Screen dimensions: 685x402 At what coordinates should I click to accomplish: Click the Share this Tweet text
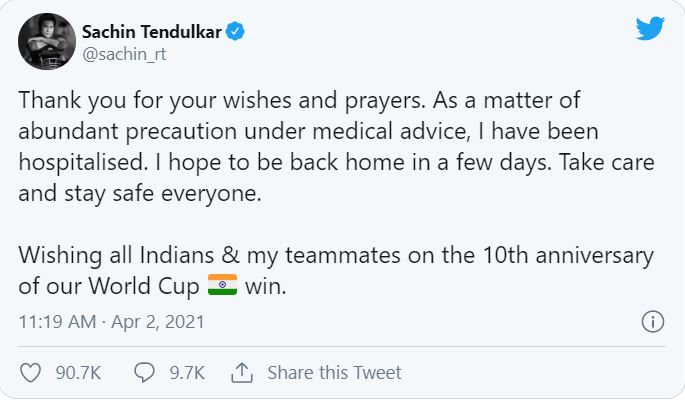334,373
